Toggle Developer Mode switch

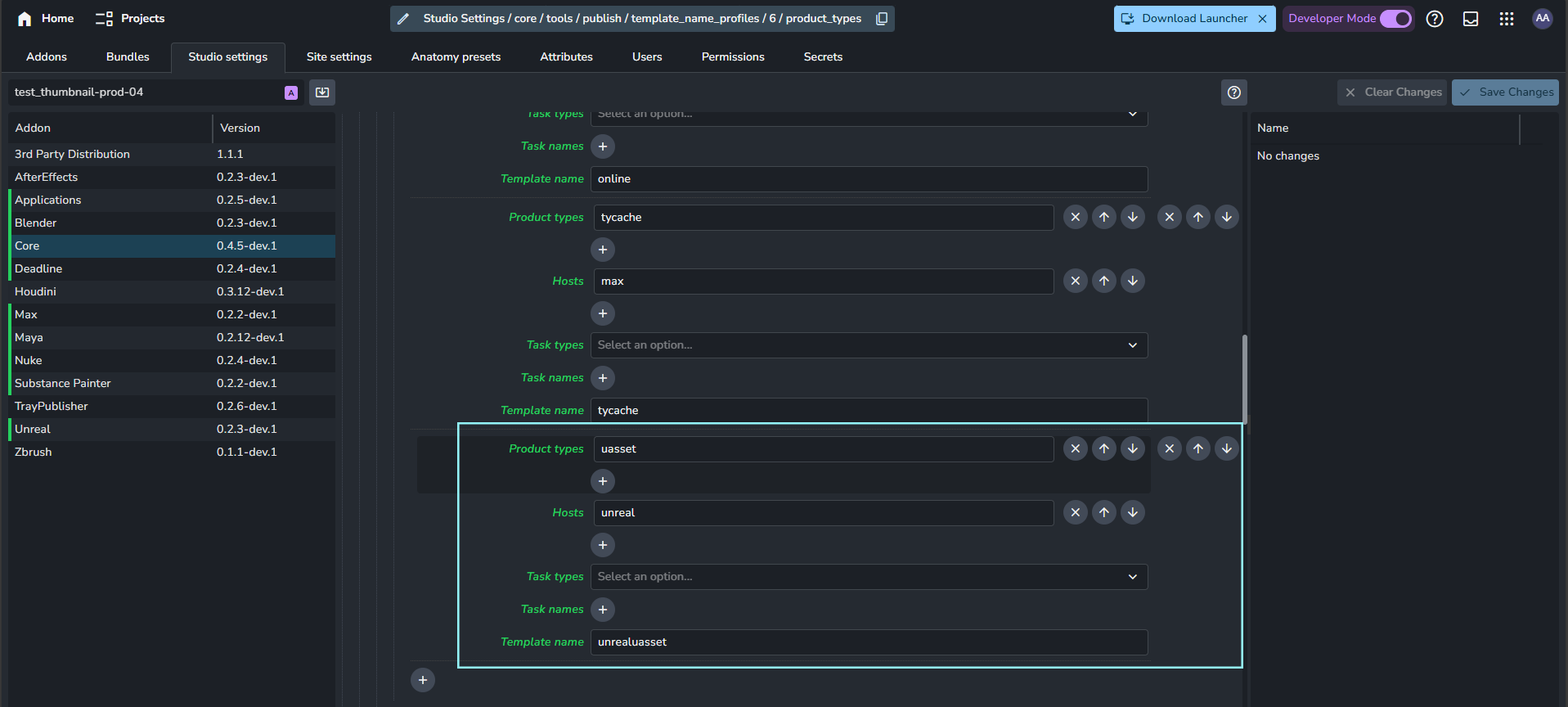click(1395, 19)
